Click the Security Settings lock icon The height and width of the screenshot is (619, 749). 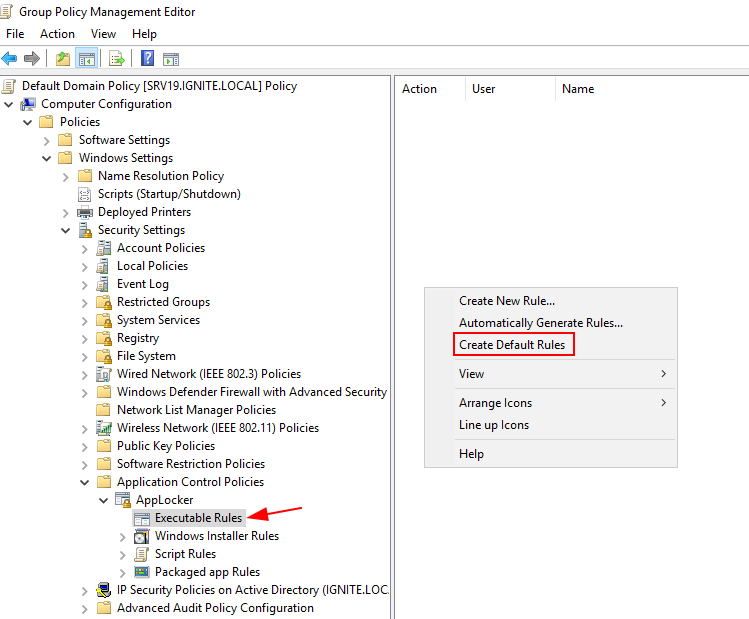pos(85,230)
